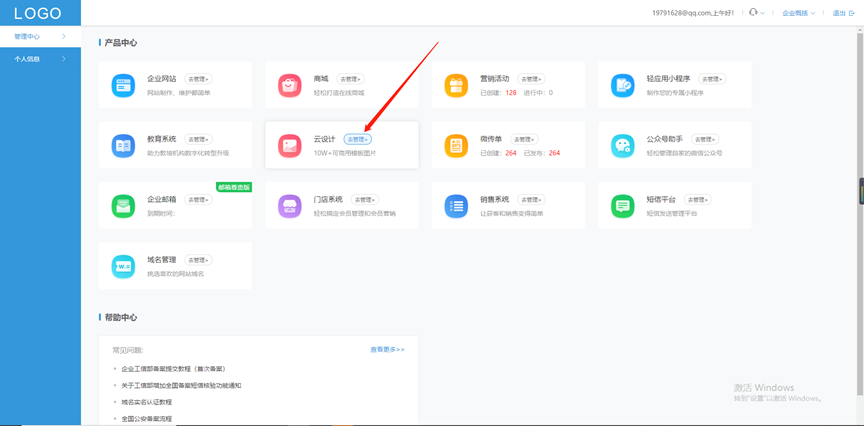864x426 pixels.
Task: Open 去管理 for 门店系统
Action: point(365,199)
